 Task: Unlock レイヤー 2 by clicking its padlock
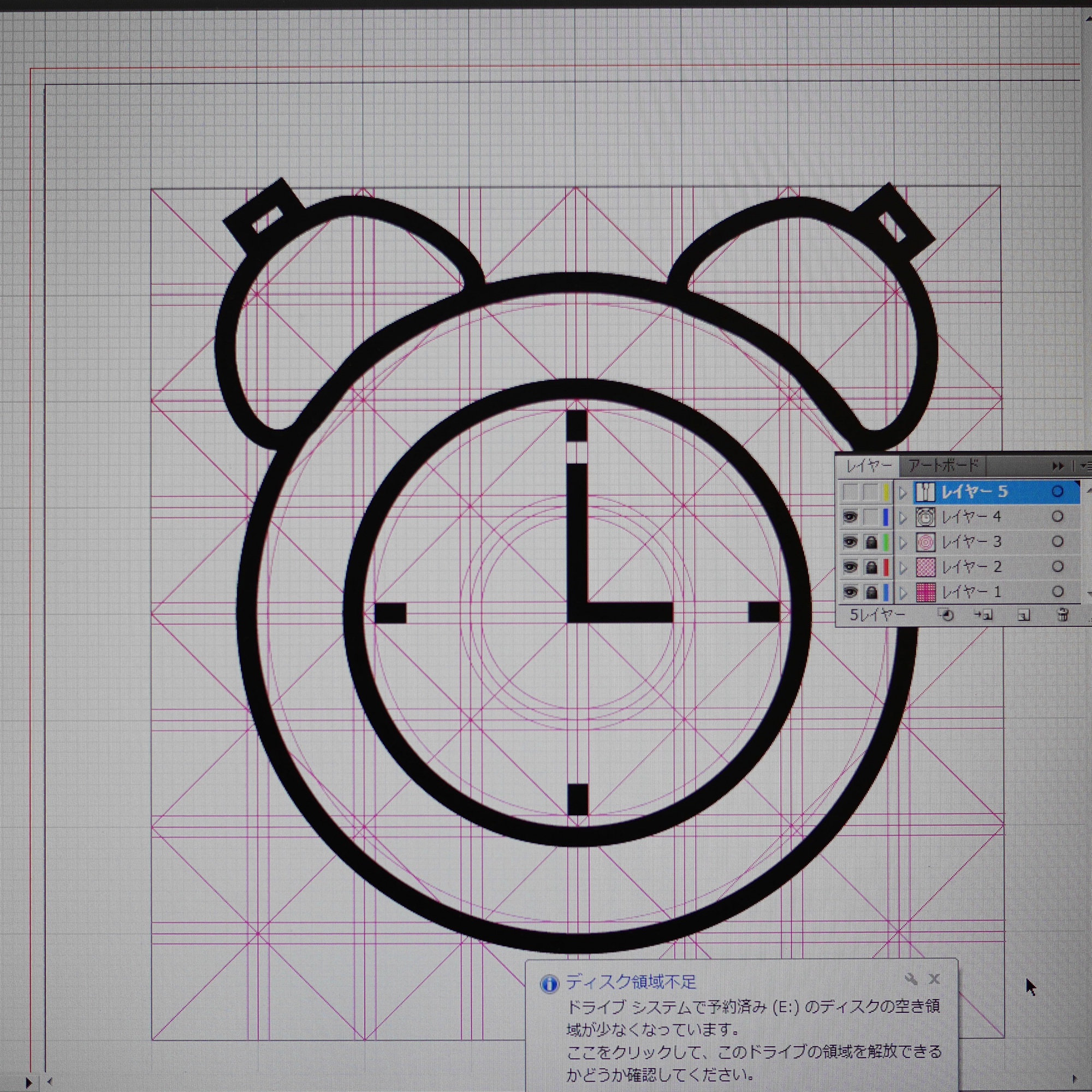871,567
